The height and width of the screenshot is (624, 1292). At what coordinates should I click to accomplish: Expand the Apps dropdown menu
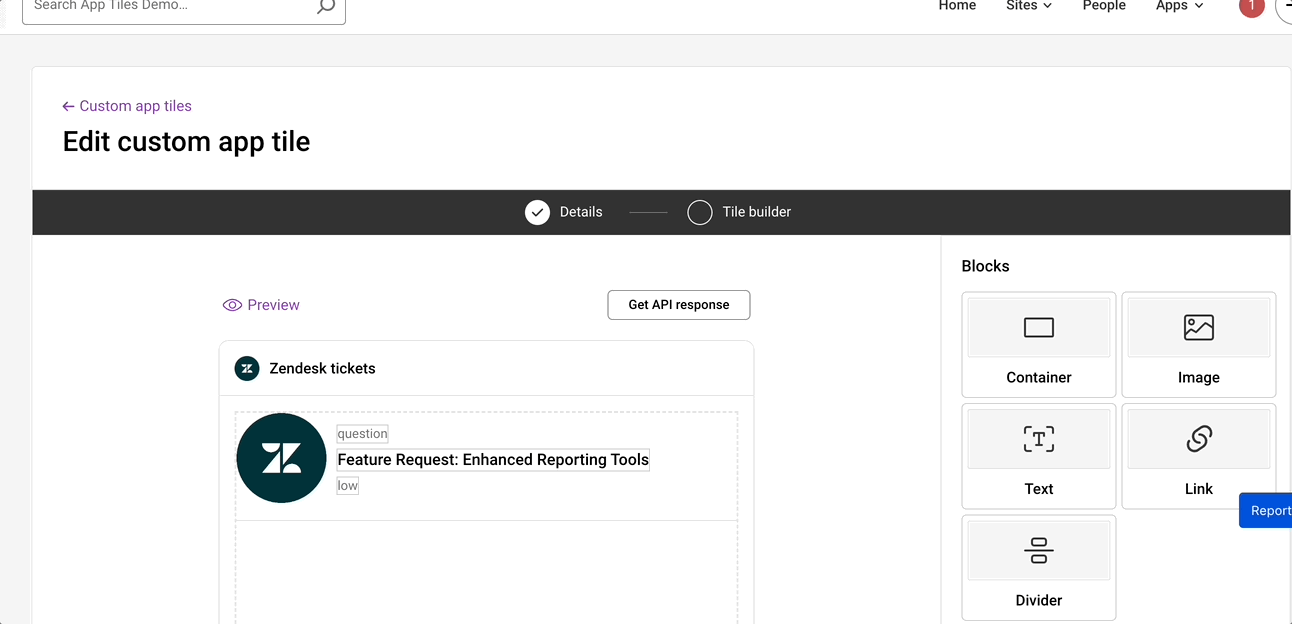click(x=1179, y=6)
